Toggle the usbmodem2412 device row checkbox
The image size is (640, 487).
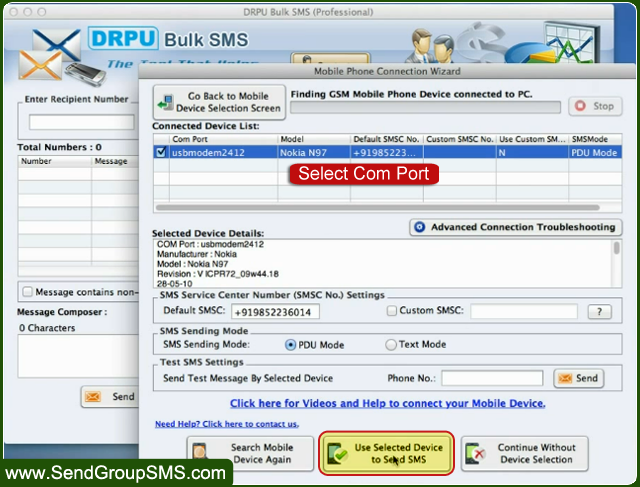[x=161, y=152]
